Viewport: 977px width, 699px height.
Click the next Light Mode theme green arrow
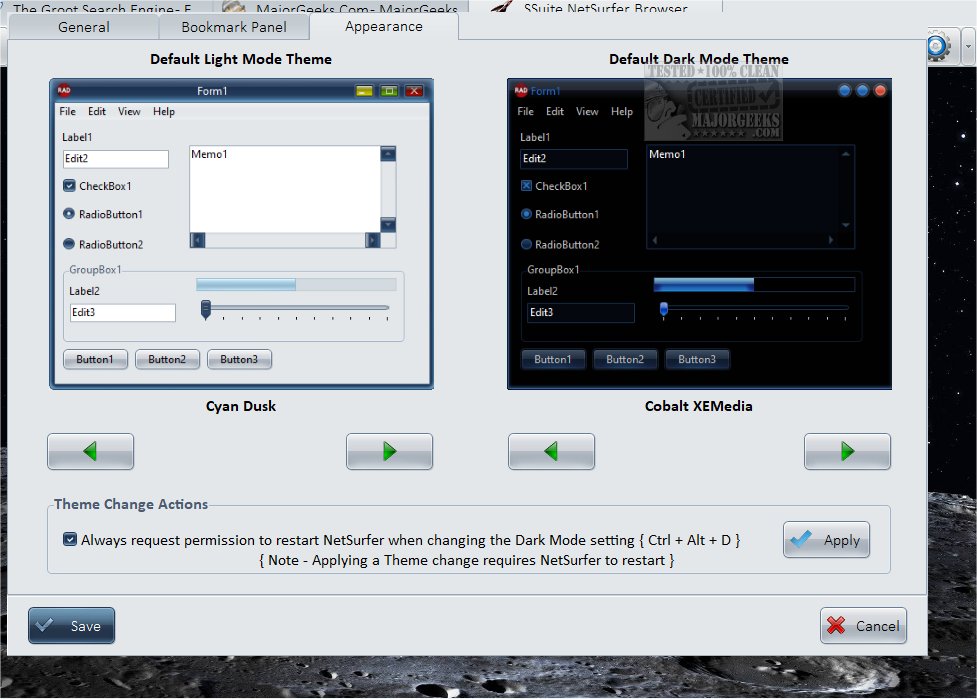[389, 451]
